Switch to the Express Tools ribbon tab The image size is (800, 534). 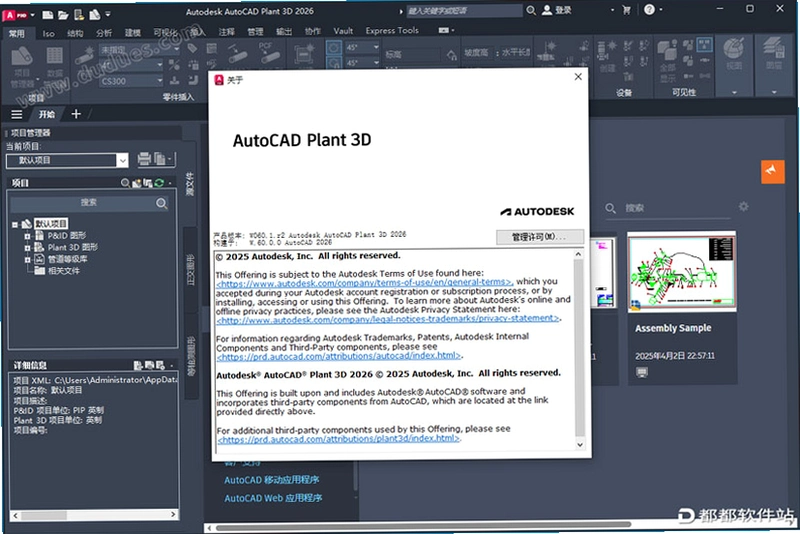[x=392, y=31]
